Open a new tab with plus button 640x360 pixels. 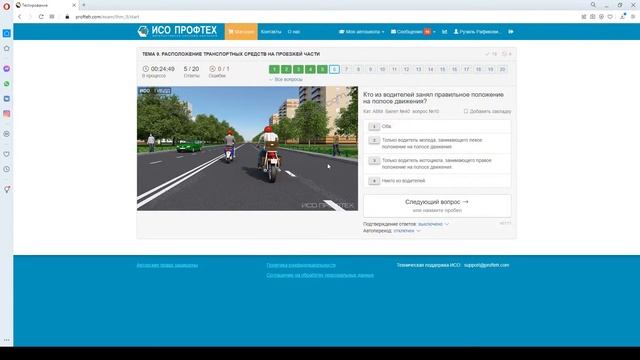84,5
